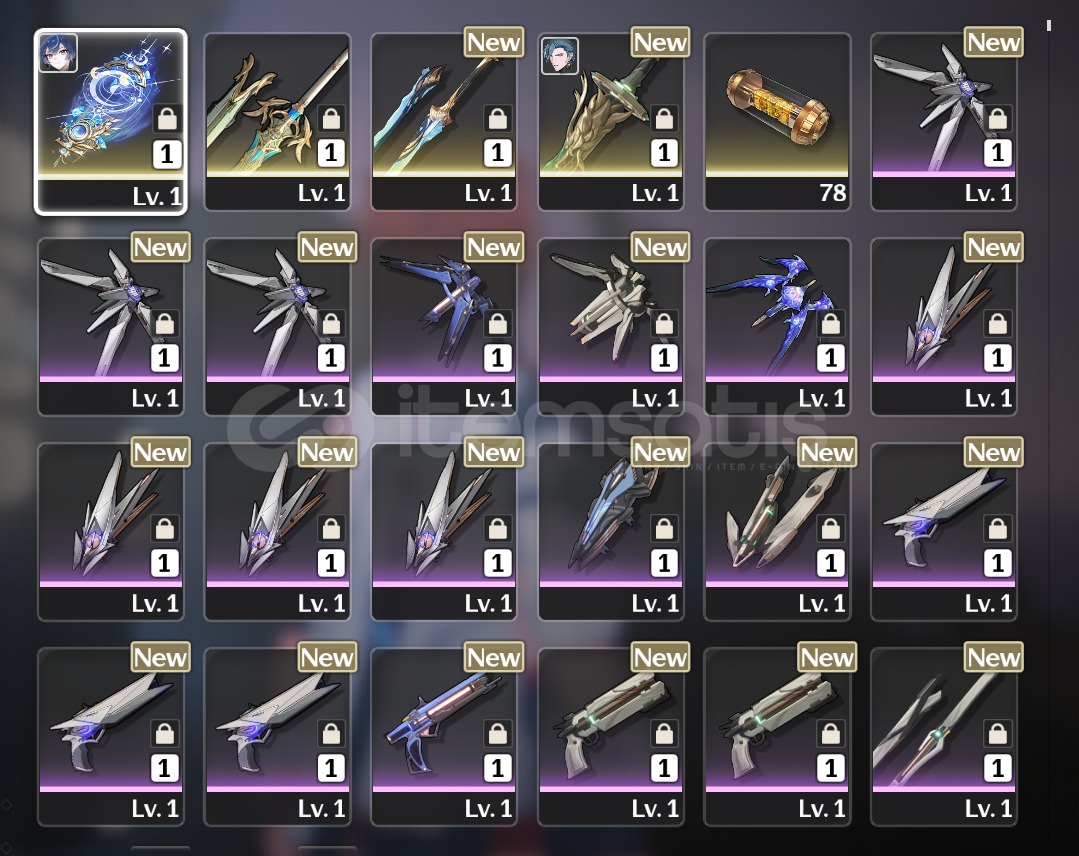Toggle lock on the blue-barreled pistol

[498, 734]
